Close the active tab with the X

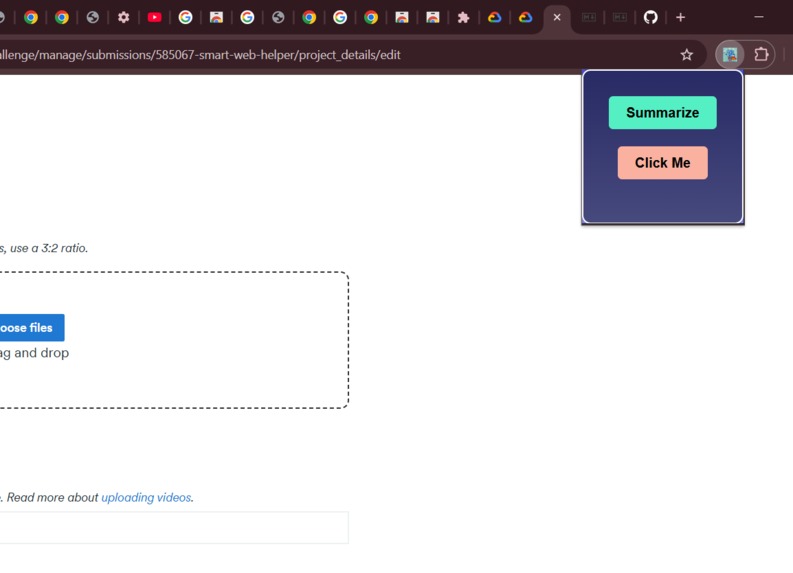coord(557,18)
